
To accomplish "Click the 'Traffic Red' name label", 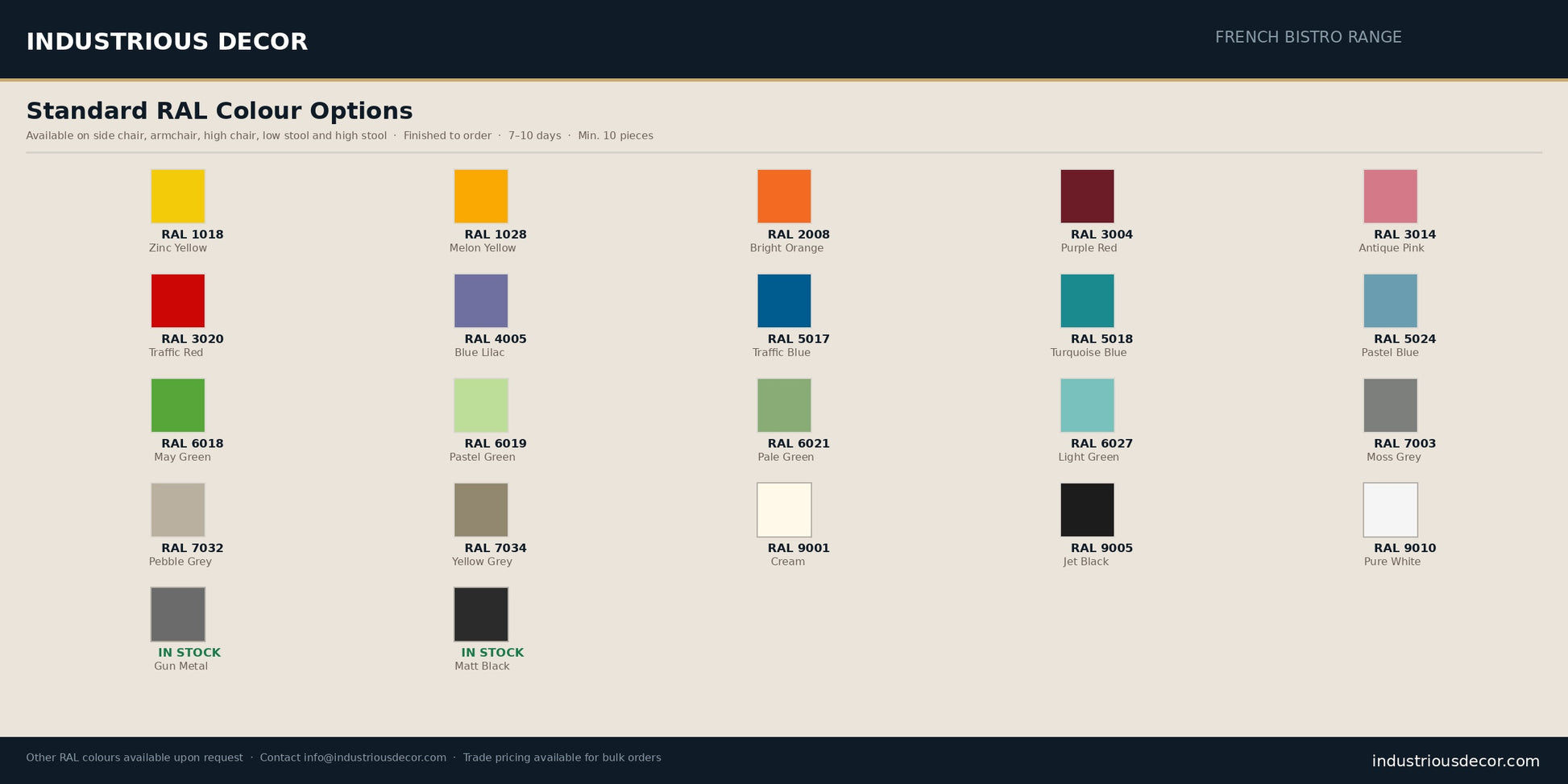I will point(176,353).
